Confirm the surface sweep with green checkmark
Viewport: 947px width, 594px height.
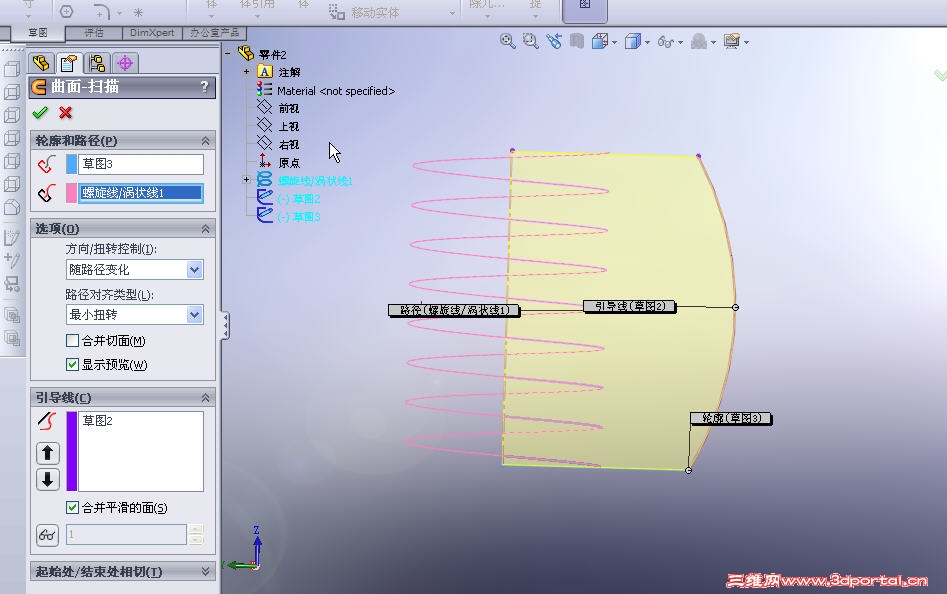point(40,112)
